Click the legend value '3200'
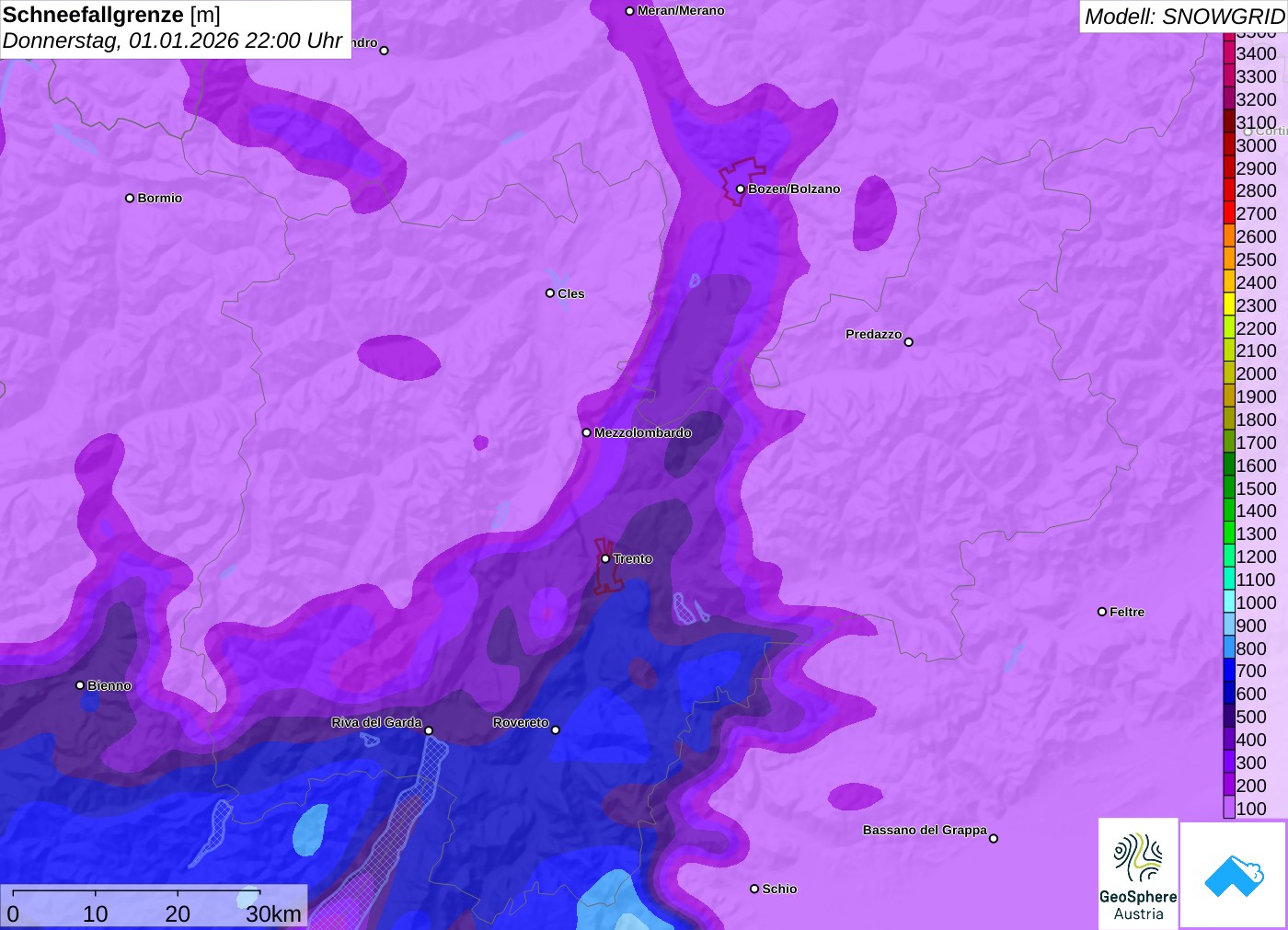The height and width of the screenshot is (930, 1288). 1256,99
